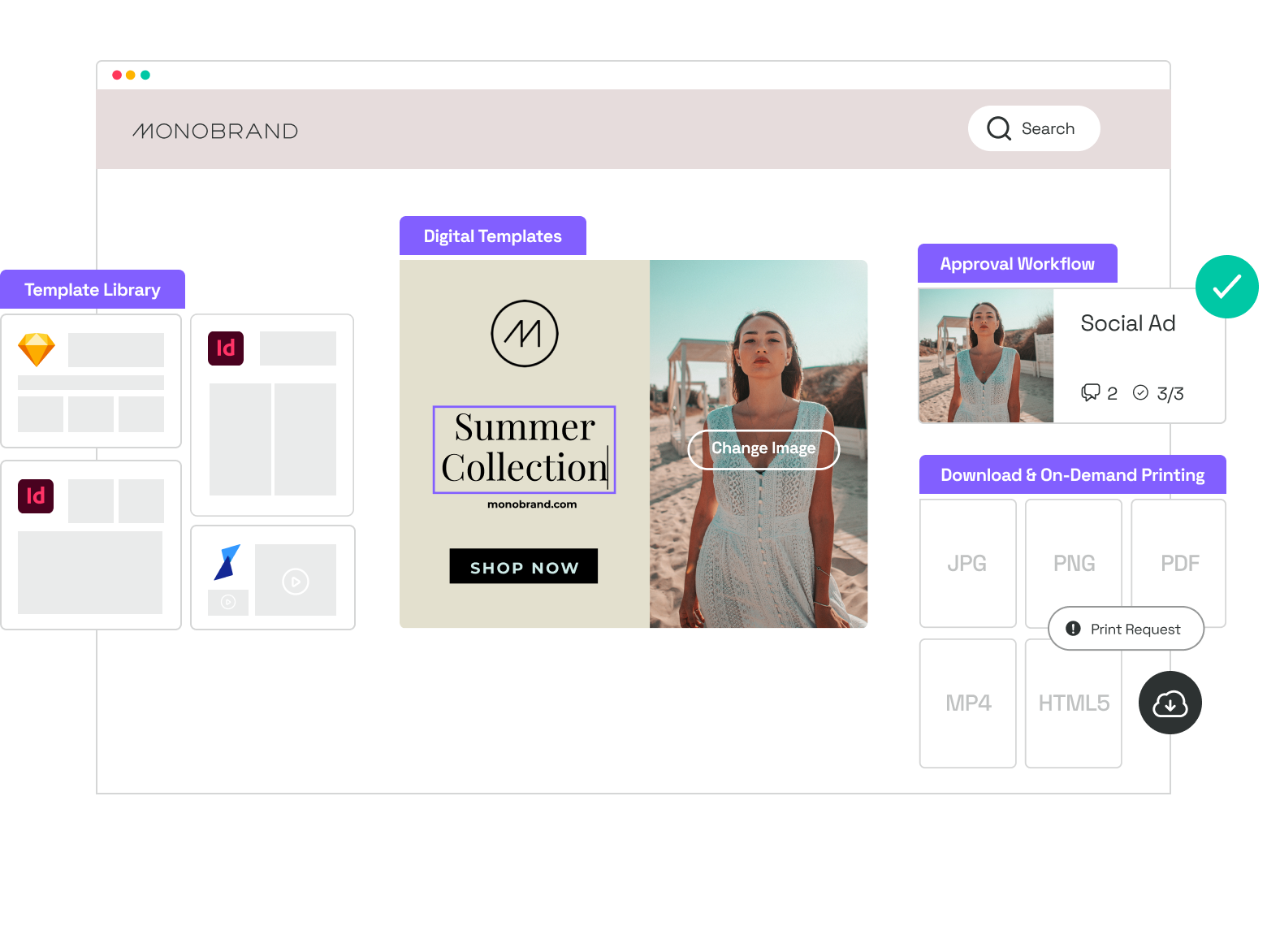Choose the PNG download format
This screenshot has height=952, width=1267.
coord(1074,563)
